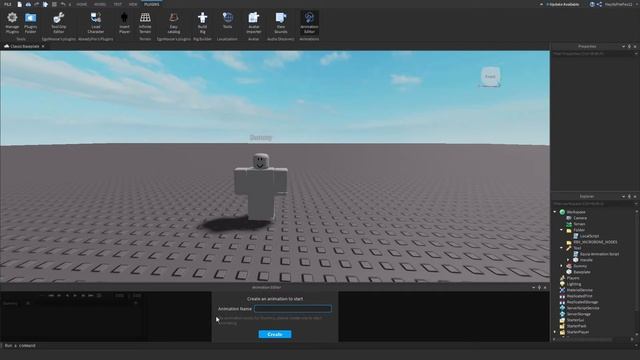Collapse the Folder node in Explorer
The image size is (640, 360).
point(561,230)
